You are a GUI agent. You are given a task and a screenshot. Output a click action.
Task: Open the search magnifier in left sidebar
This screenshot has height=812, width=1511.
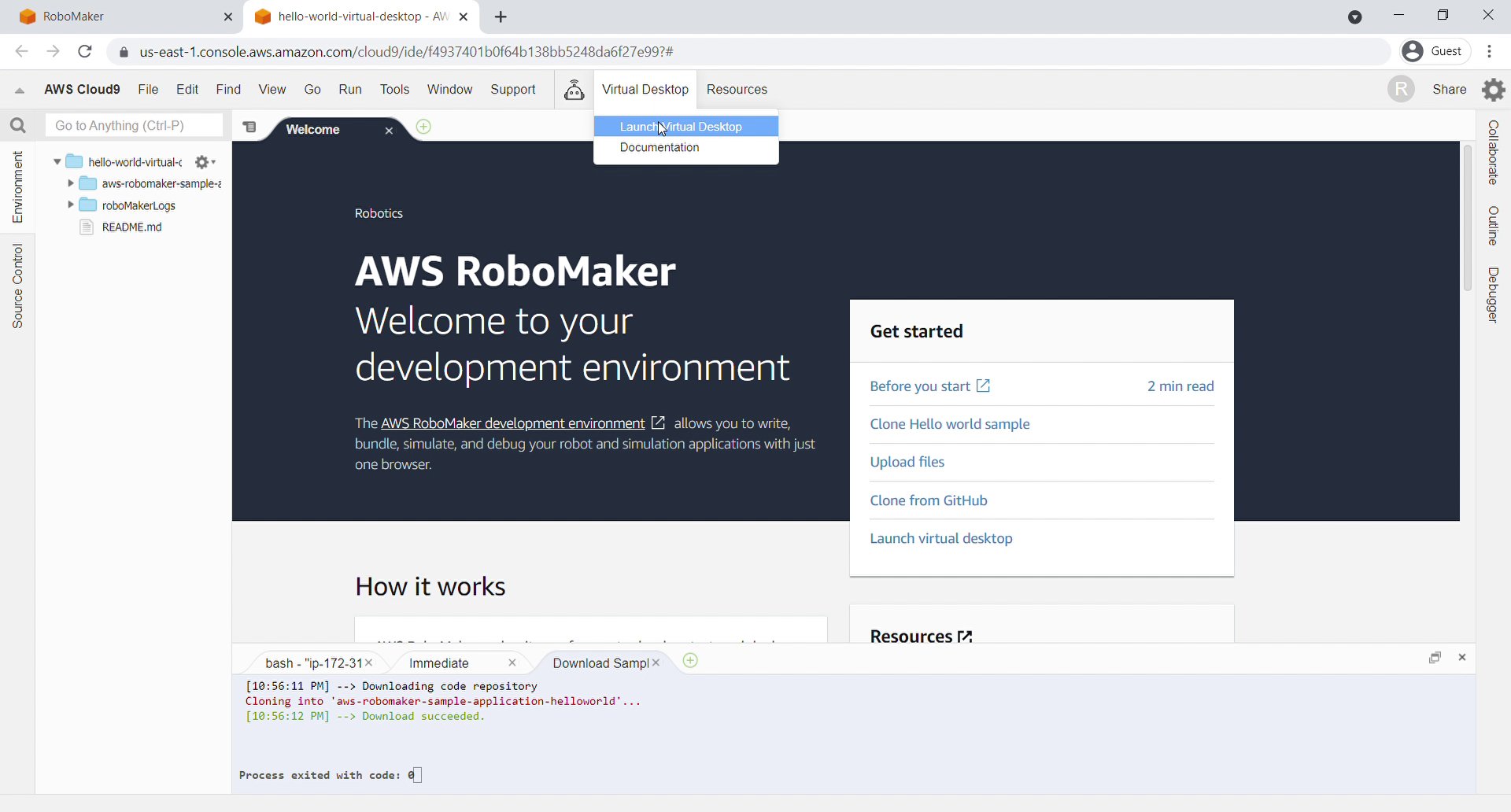[x=18, y=126]
